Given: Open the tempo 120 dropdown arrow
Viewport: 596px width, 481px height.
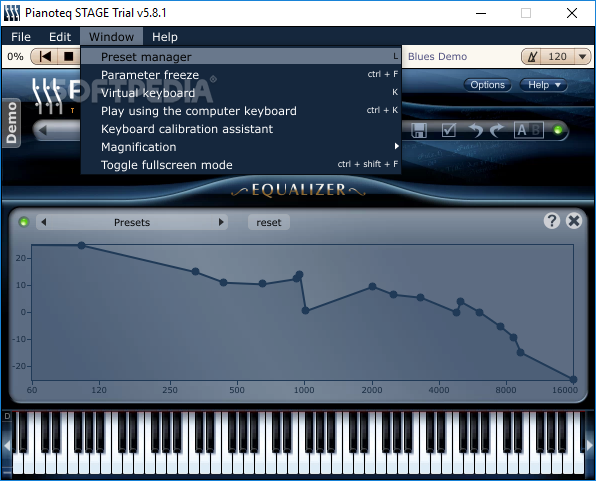Looking at the screenshot, I should [582, 57].
